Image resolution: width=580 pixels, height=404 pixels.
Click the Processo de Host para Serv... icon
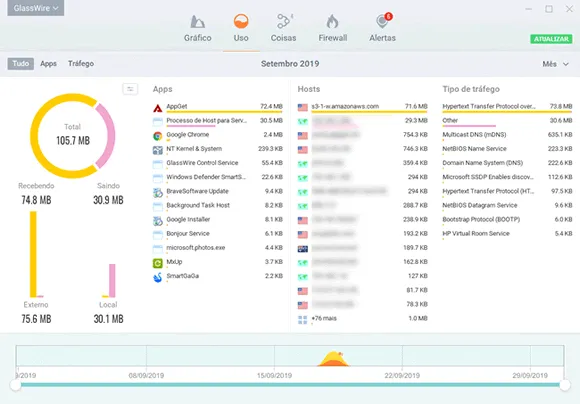click(x=158, y=122)
